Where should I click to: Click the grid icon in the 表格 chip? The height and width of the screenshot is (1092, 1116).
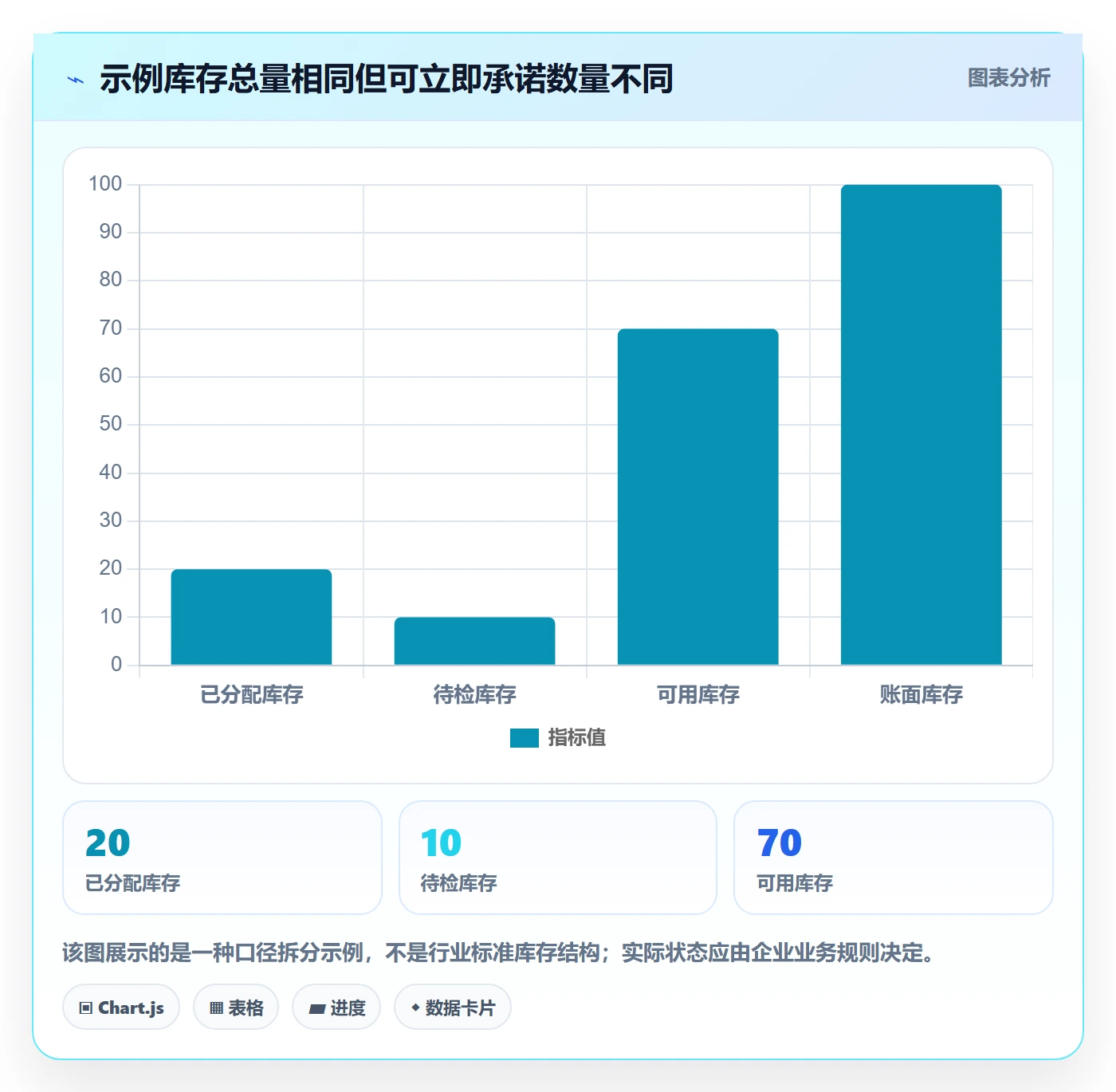pos(216,1008)
